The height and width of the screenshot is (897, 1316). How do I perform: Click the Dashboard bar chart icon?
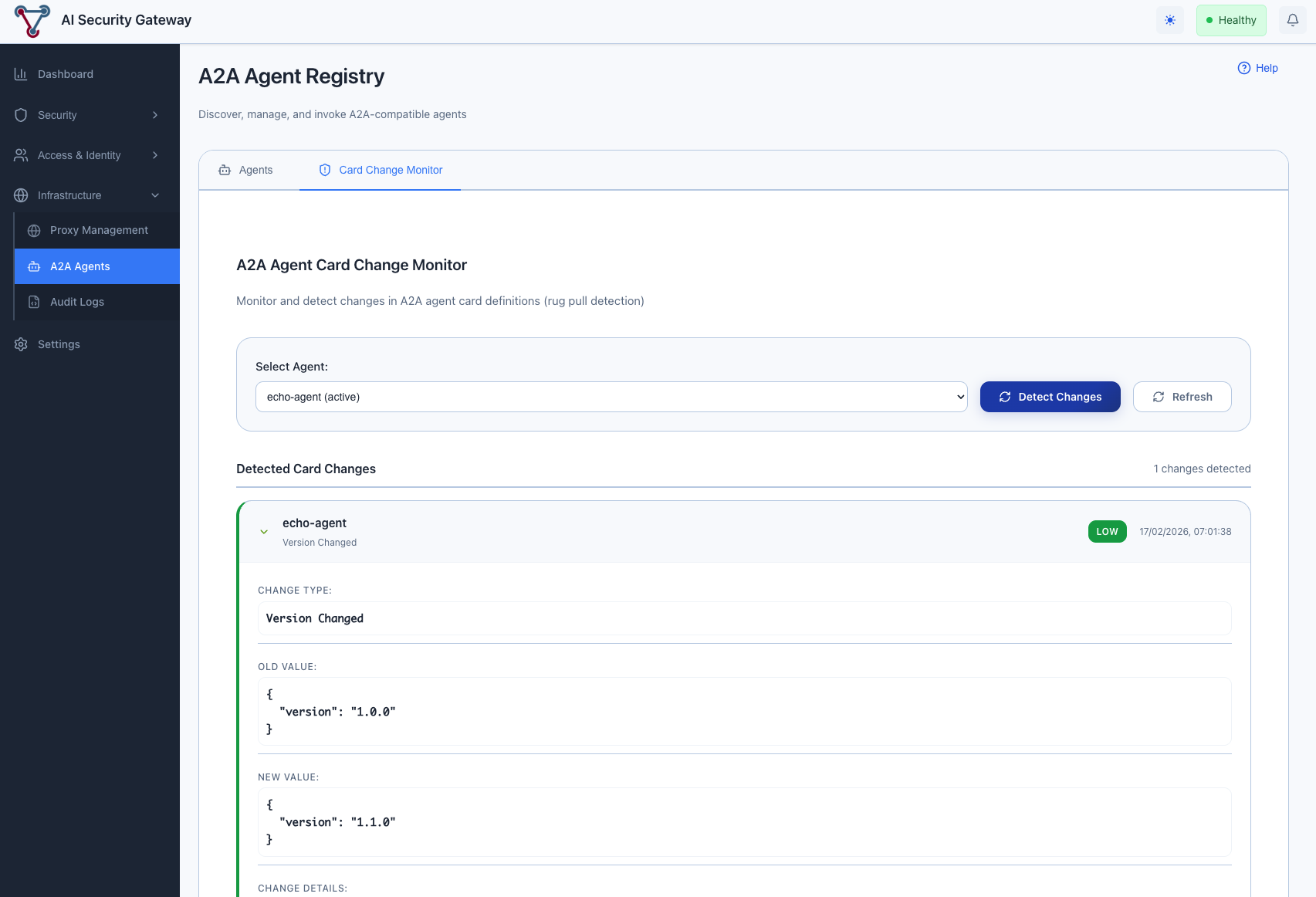coord(21,74)
